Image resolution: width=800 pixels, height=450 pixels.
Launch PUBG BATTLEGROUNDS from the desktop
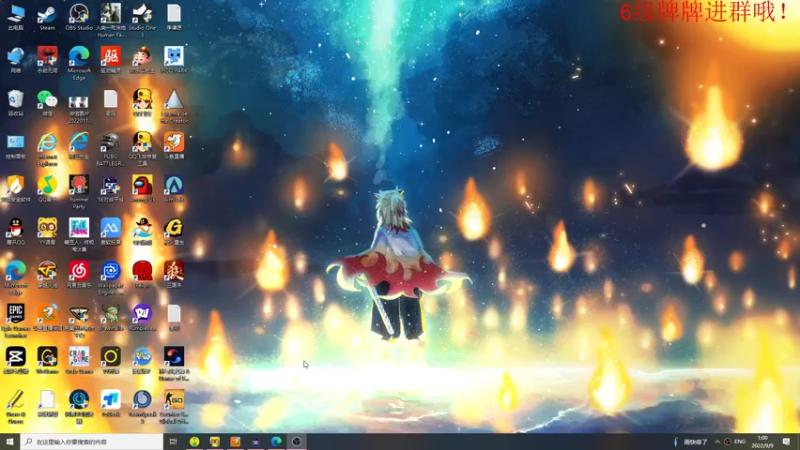click(x=110, y=149)
